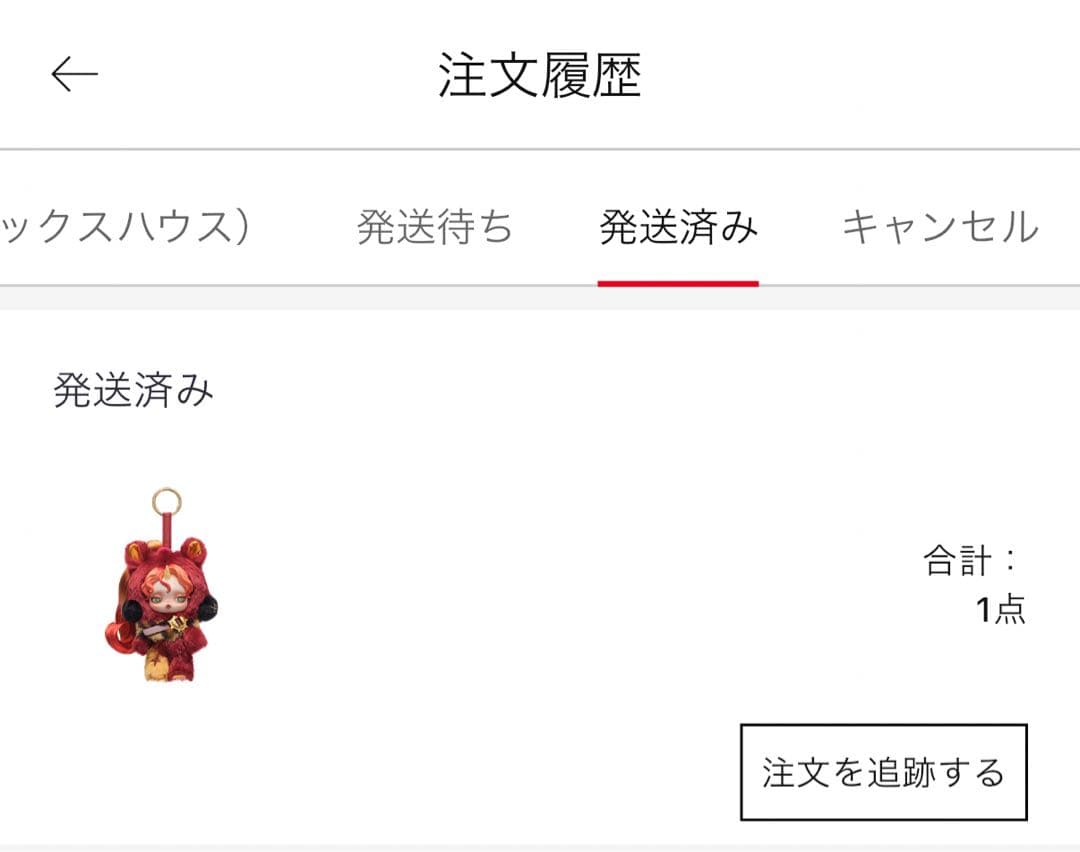1080x852 pixels.
Task: Open the キャンセル tab
Action: click(x=941, y=227)
